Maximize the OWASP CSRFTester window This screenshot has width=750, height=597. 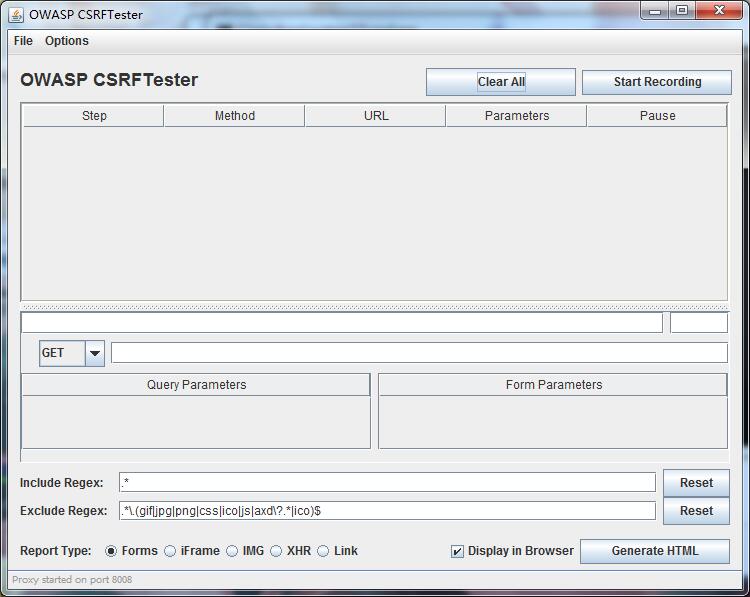(x=682, y=11)
